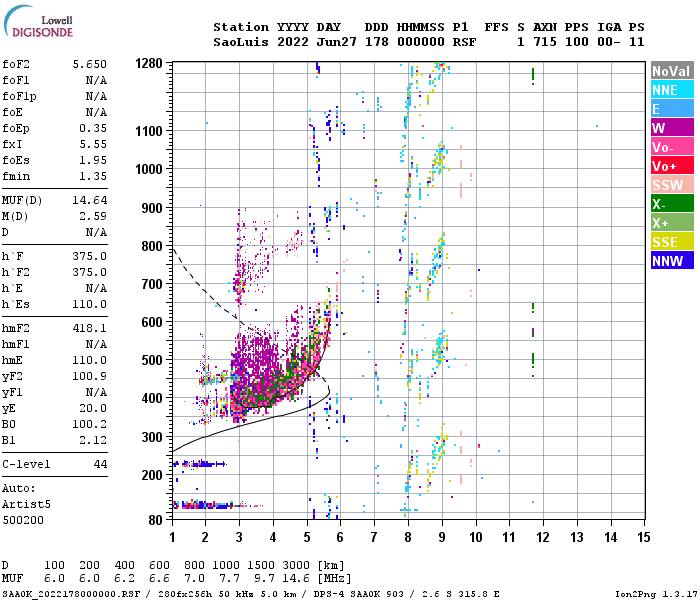Click the foEp value 0.35

[93, 129]
